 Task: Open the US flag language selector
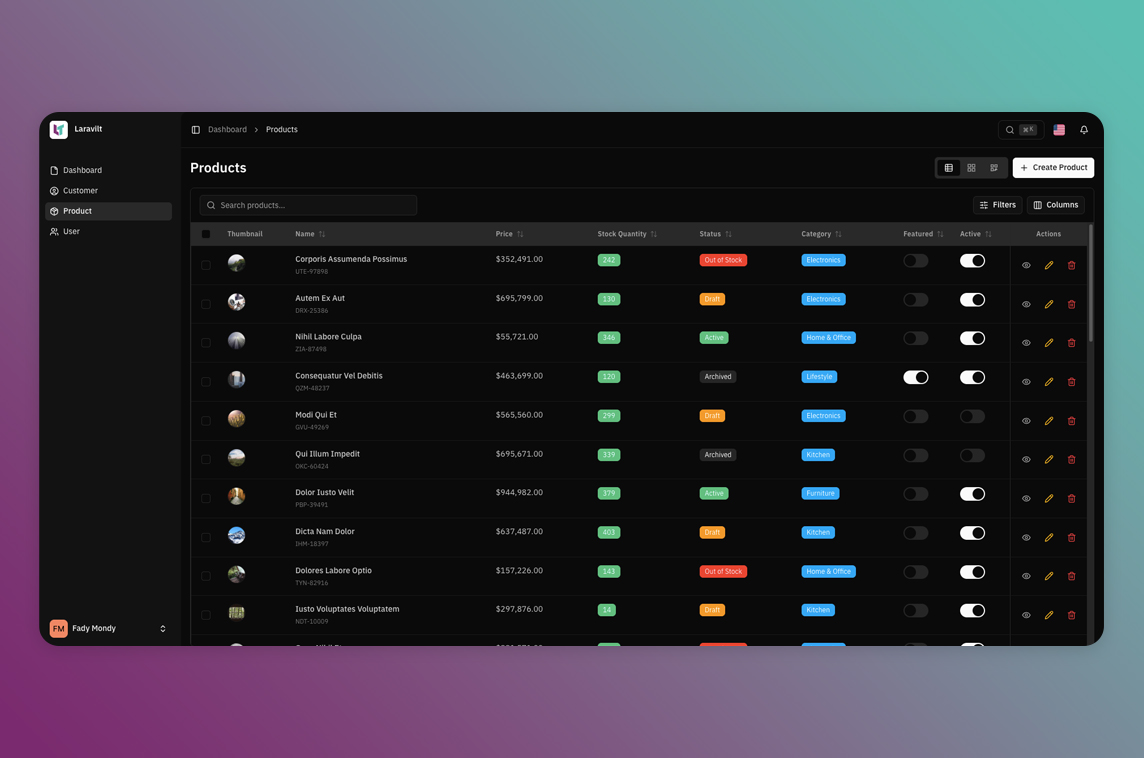click(x=1059, y=130)
